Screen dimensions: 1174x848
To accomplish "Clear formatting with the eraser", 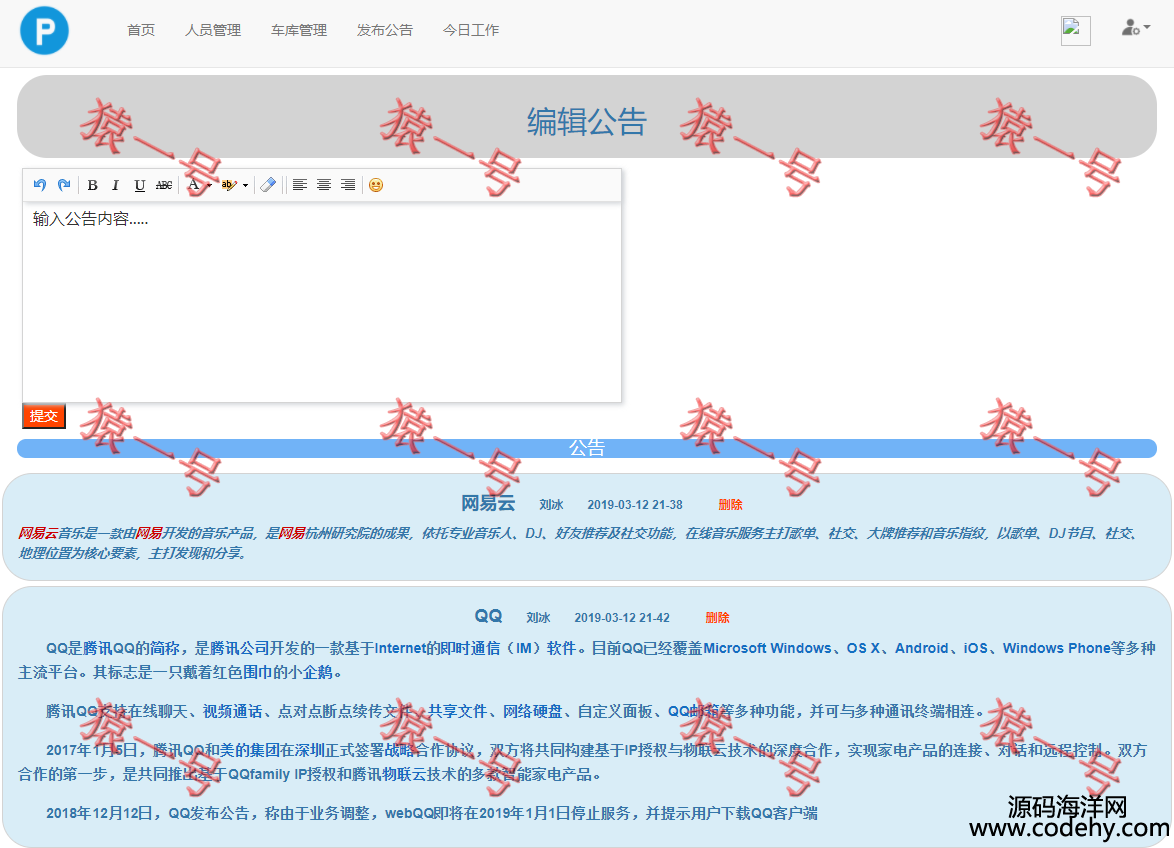I will point(268,185).
